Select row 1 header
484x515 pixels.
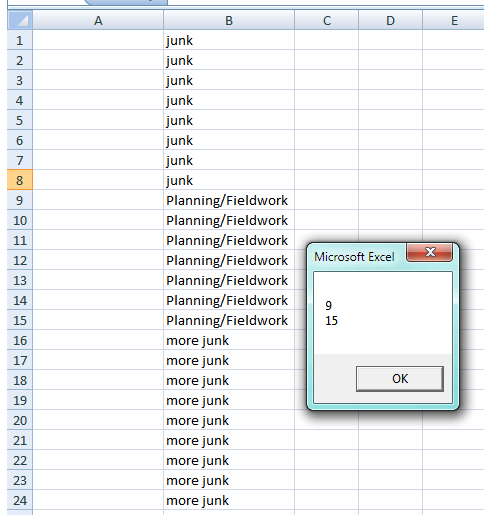(x=20, y=40)
